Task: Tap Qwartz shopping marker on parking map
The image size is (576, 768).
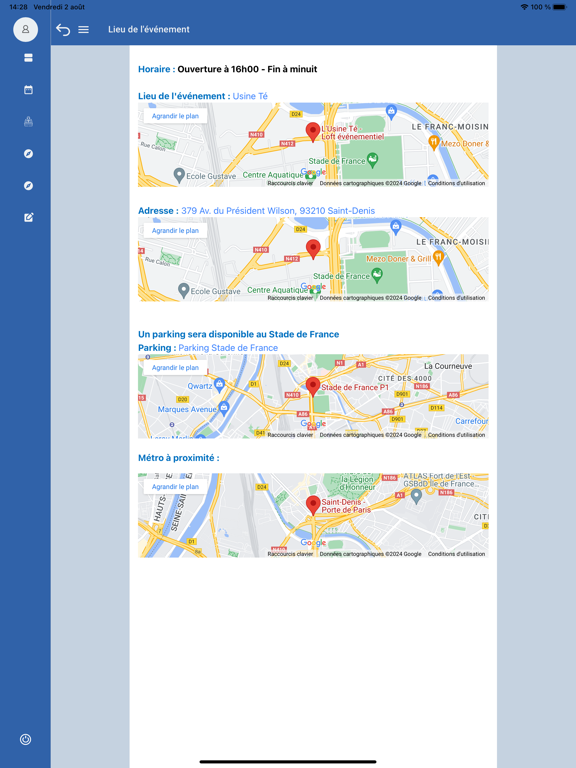Action: [219, 384]
